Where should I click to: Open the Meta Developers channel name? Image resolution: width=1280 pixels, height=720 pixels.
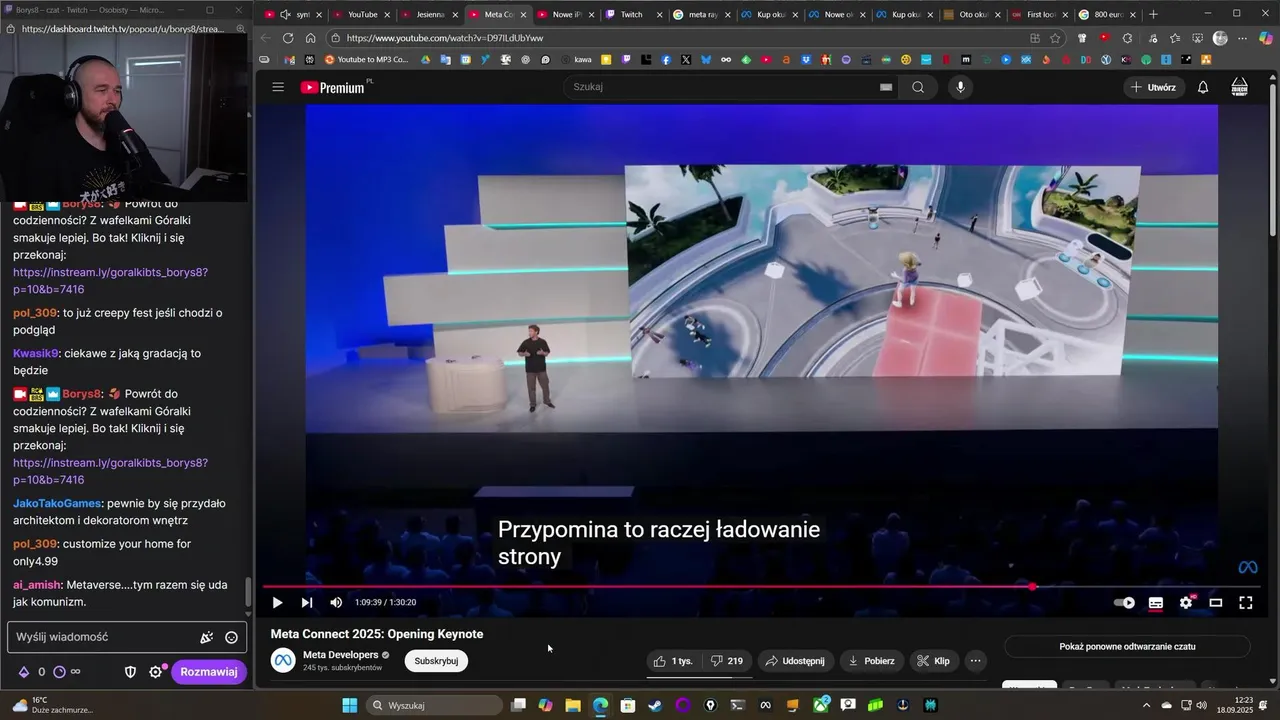341,655
